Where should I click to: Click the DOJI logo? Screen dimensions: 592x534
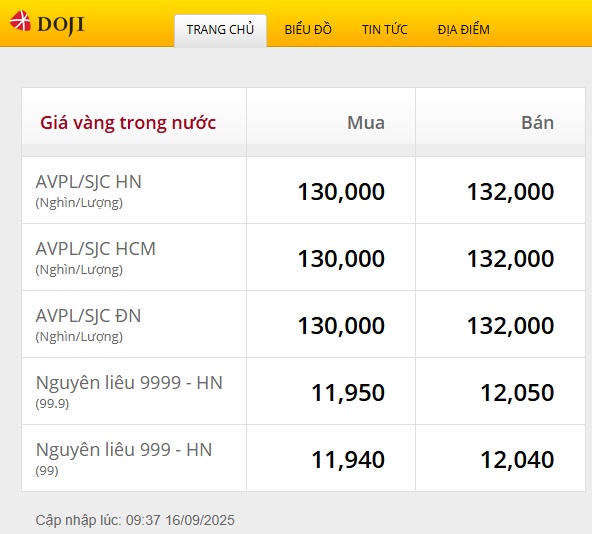click(47, 23)
